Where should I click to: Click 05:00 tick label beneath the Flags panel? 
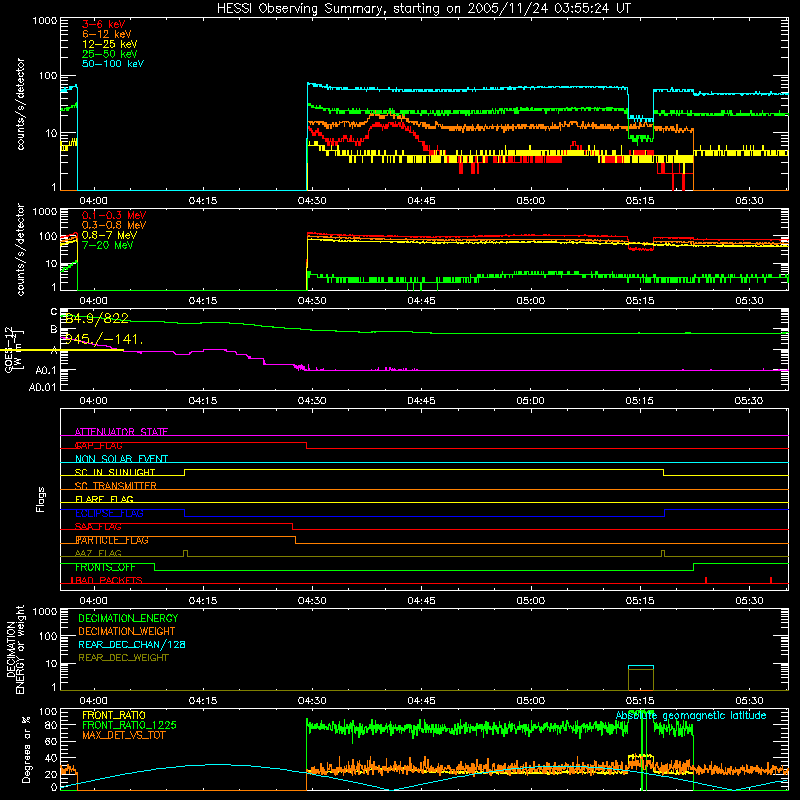point(531,601)
